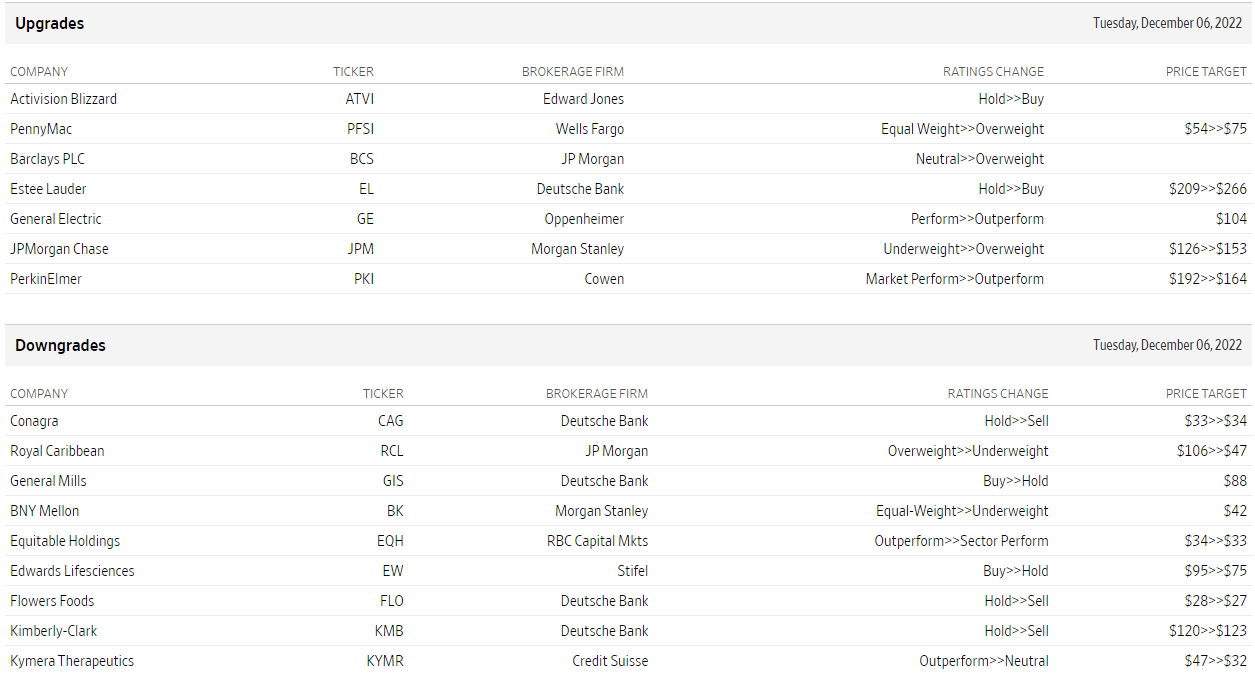Open the PennyMac company entry
Screen dimensions: 1255x673
pos(41,129)
